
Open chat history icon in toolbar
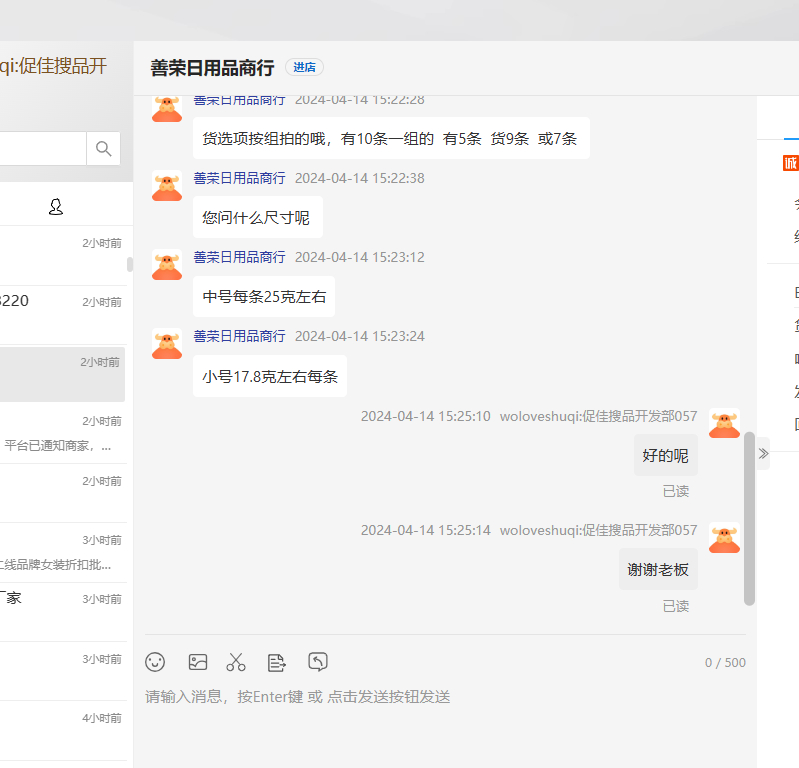point(318,662)
